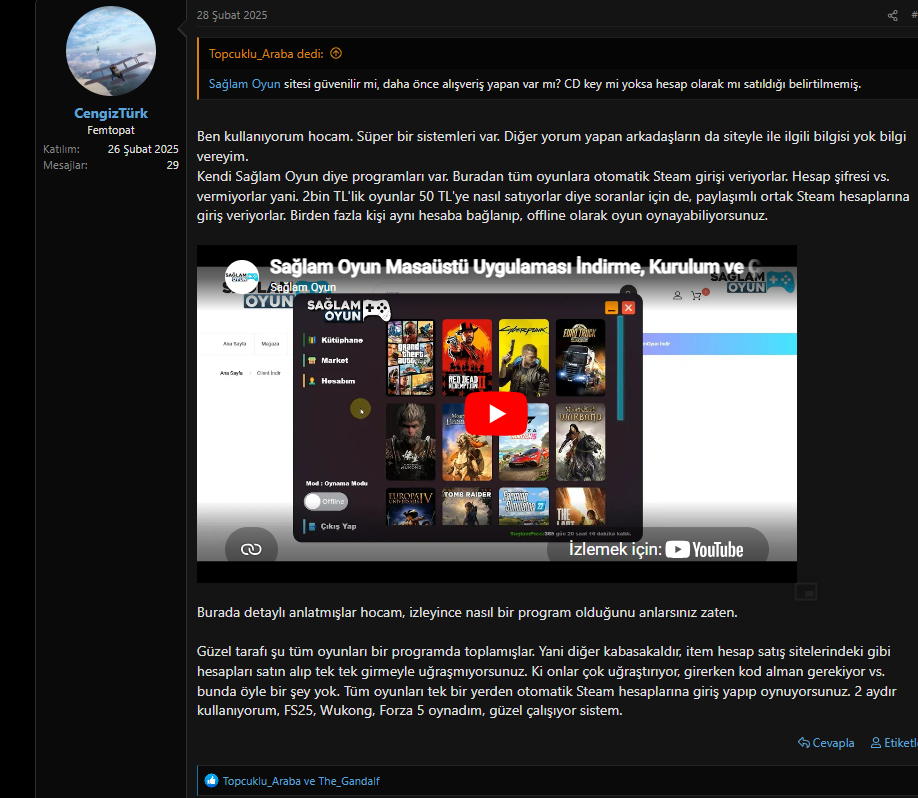The width and height of the screenshot is (918, 798).
Task: Click the Euro Truck game cover
Action: [x=580, y=358]
